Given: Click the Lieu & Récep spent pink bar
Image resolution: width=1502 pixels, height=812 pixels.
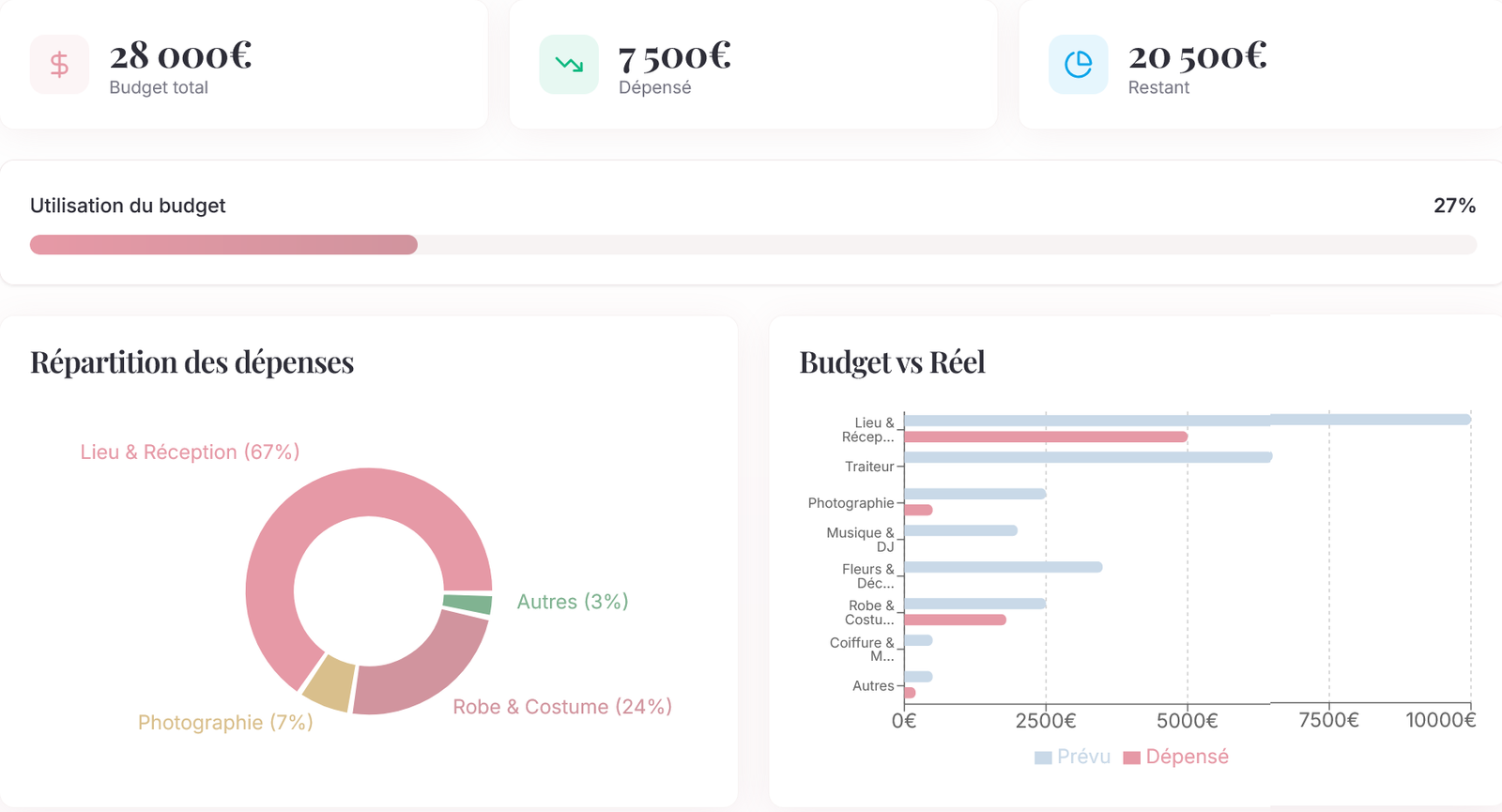Looking at the screenshot, I should click(x=1045, y=437).
